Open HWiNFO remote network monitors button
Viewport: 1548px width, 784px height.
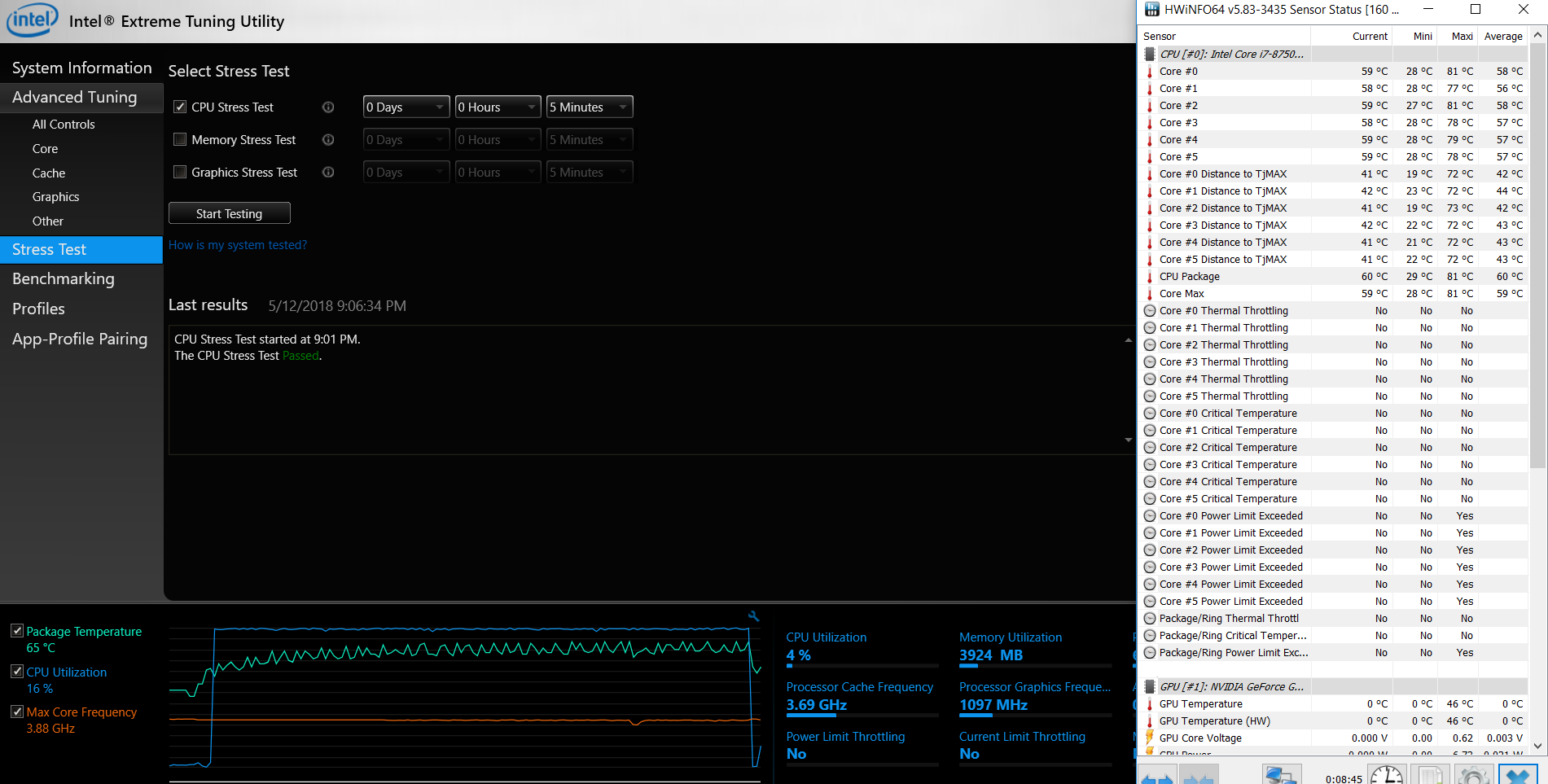(x=1282, y=775)
